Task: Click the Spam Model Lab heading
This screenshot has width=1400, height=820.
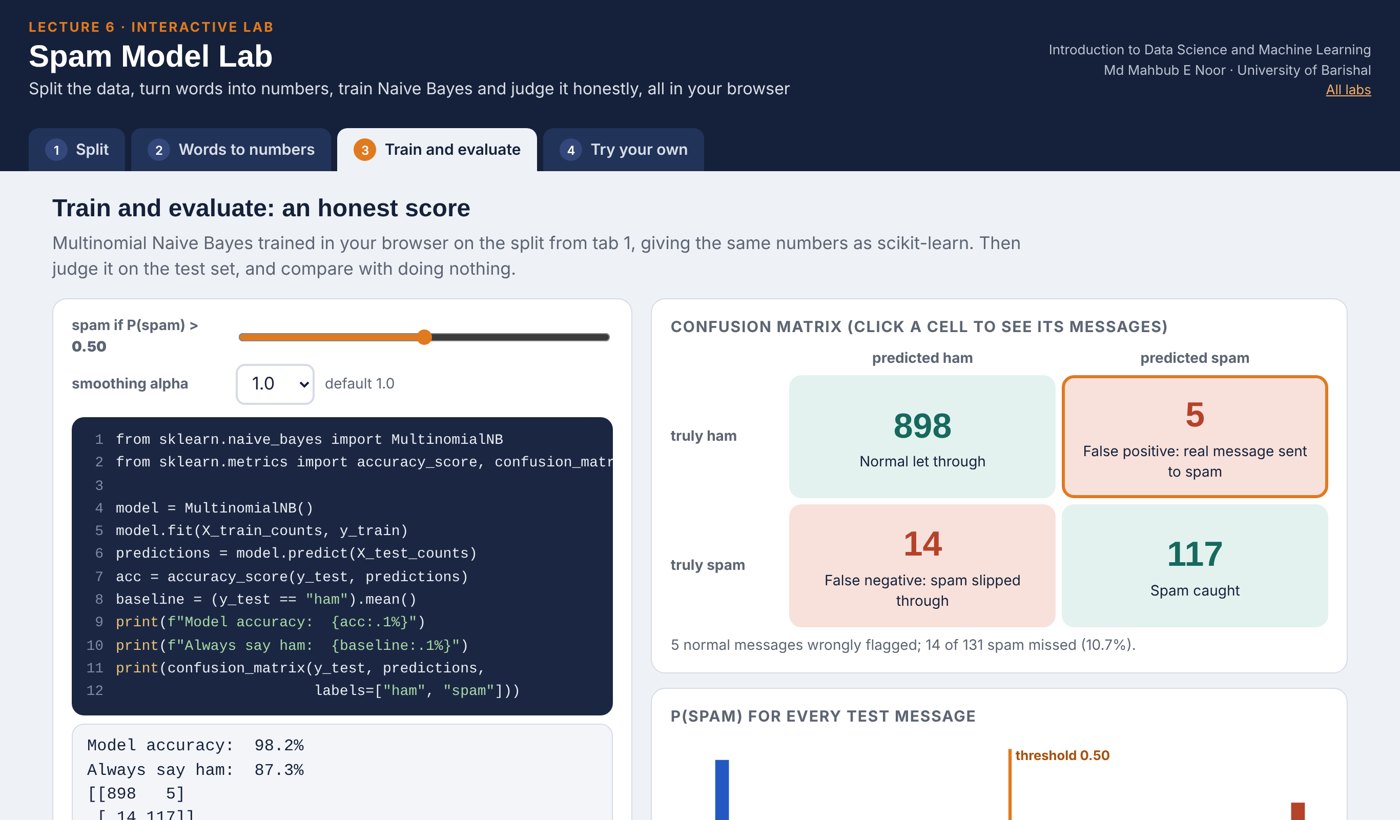Action: point(151,56)
